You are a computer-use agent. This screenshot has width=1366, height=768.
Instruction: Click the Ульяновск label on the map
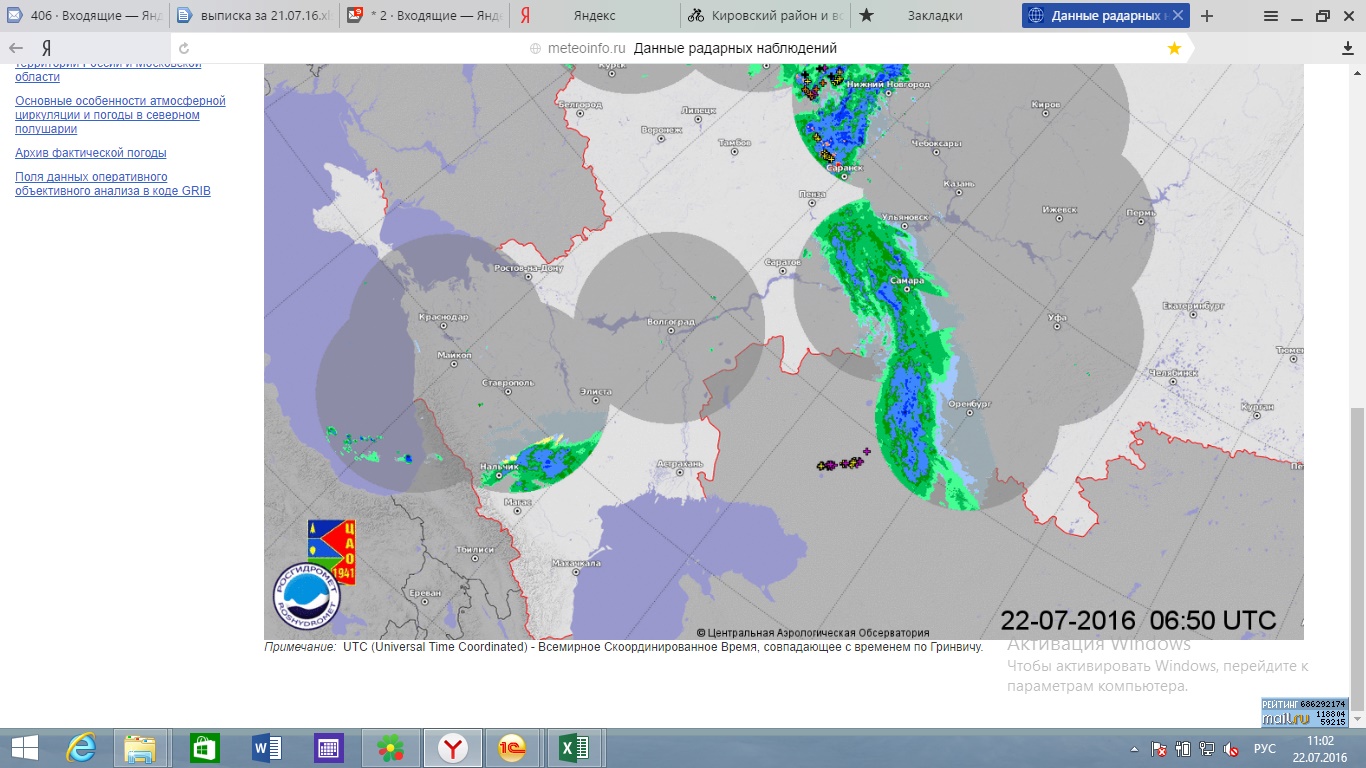(904, 216)
